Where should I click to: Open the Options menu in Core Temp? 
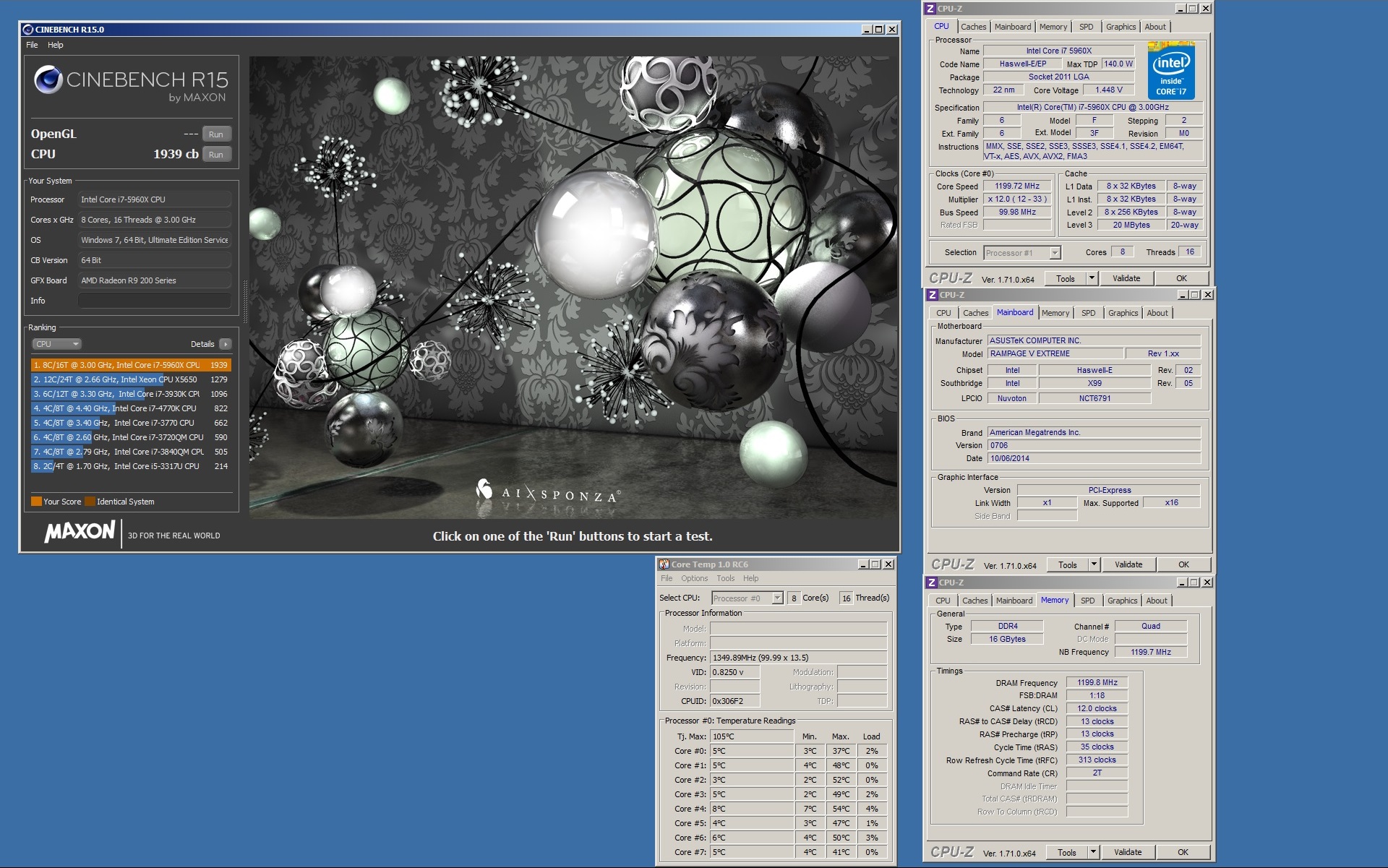[x=694, y=578]
